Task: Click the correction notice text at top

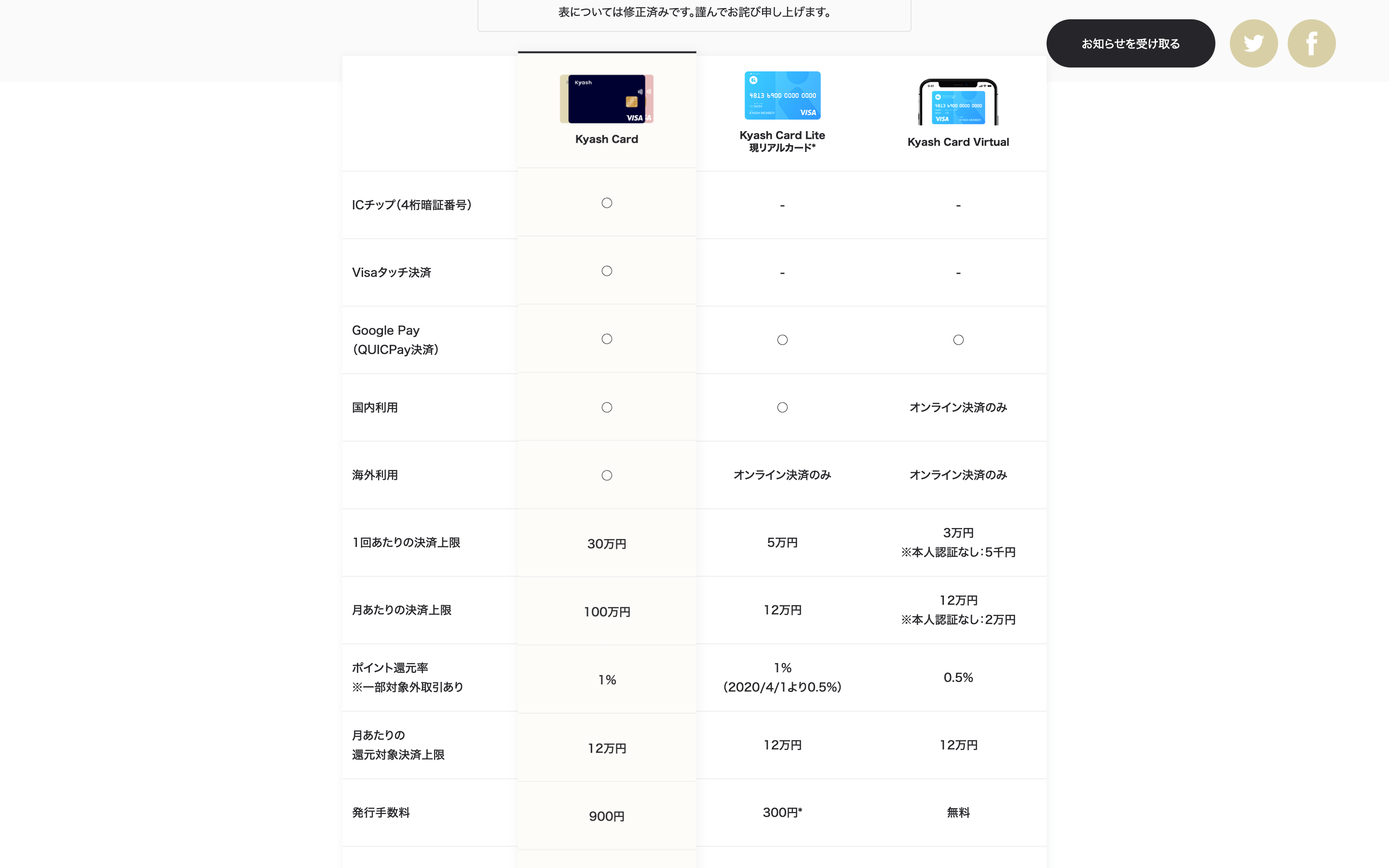Action: pos(694,12)
